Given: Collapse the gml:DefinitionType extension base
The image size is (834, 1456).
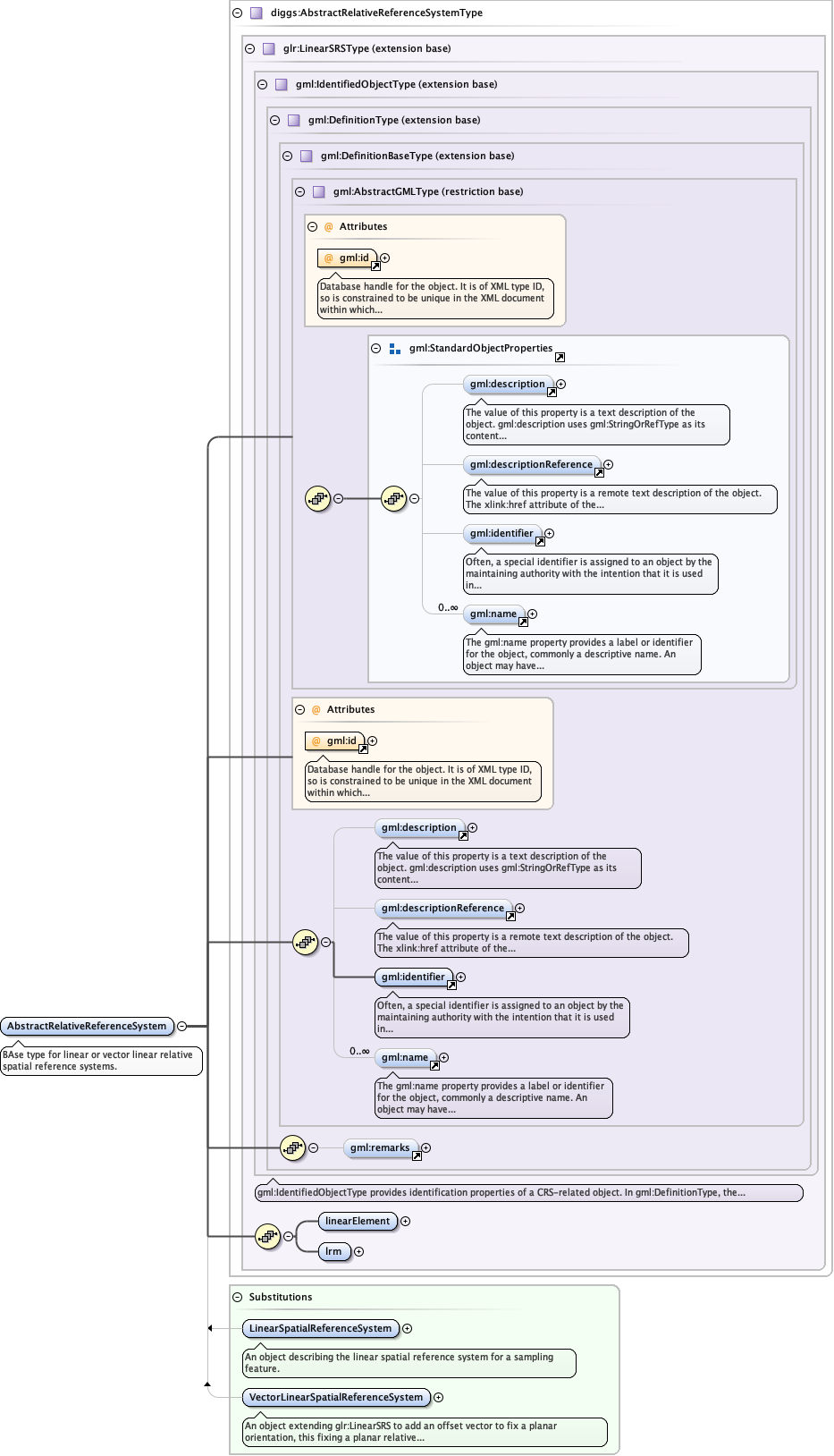Looking at the screenshot, I should 275,121.
